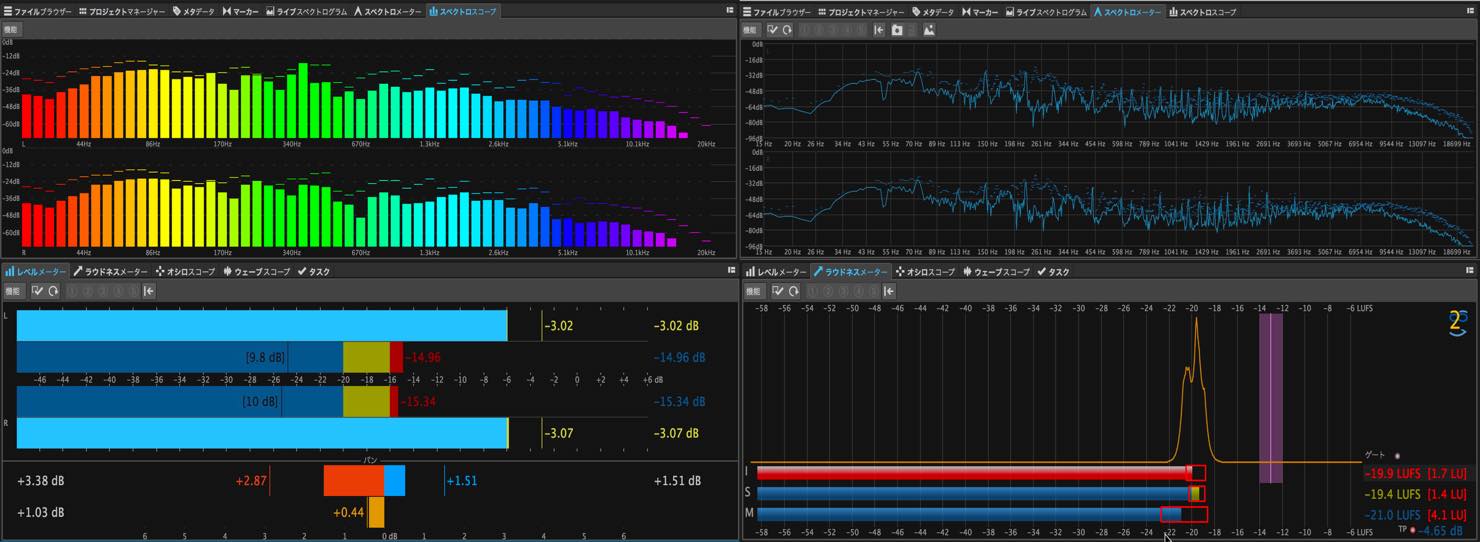The image size is (1480, 542).
Task: Switch to マーカー tab in the upper-left panel
Action: pos(240,11)
